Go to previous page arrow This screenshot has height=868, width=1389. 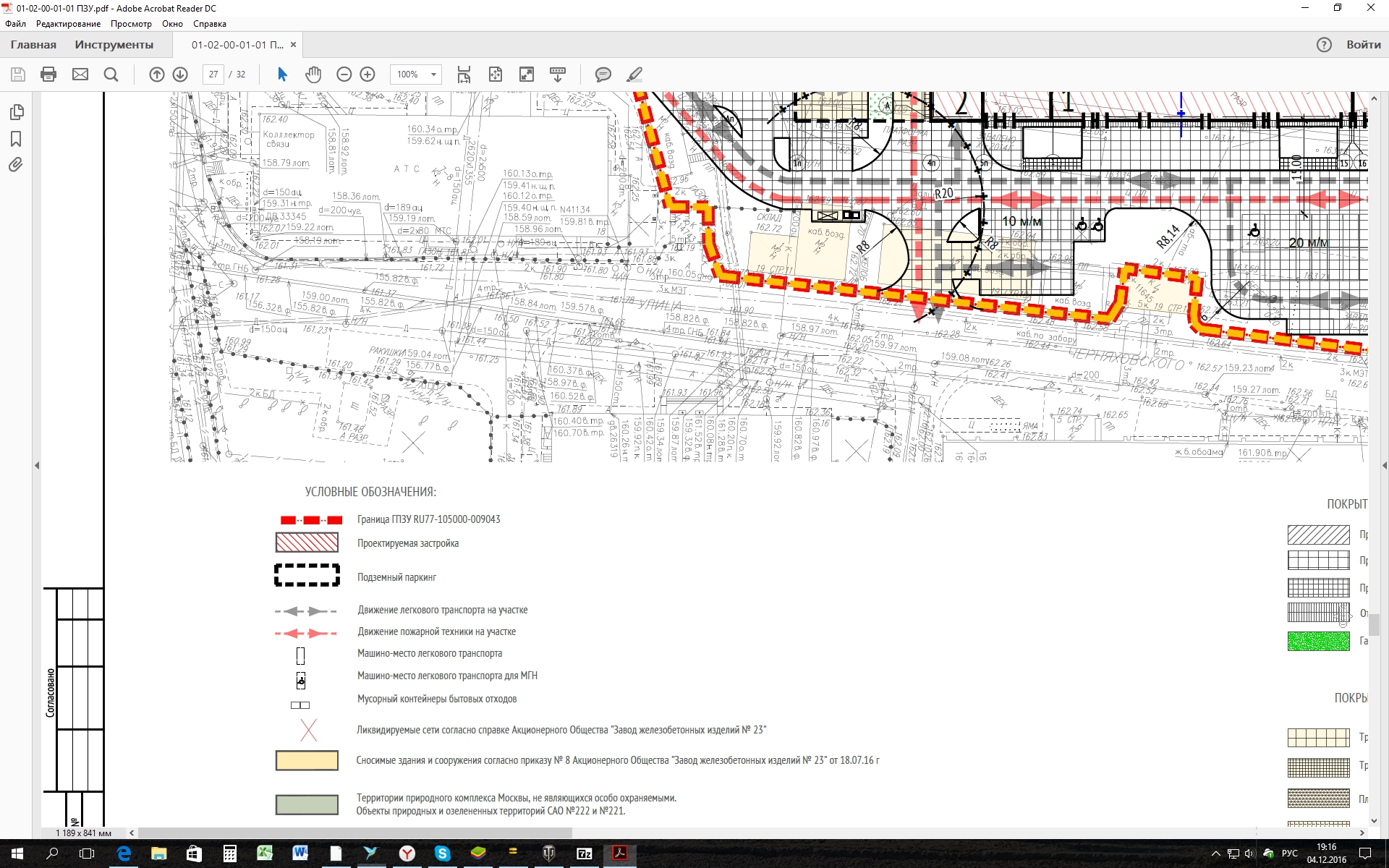(157, 75)
